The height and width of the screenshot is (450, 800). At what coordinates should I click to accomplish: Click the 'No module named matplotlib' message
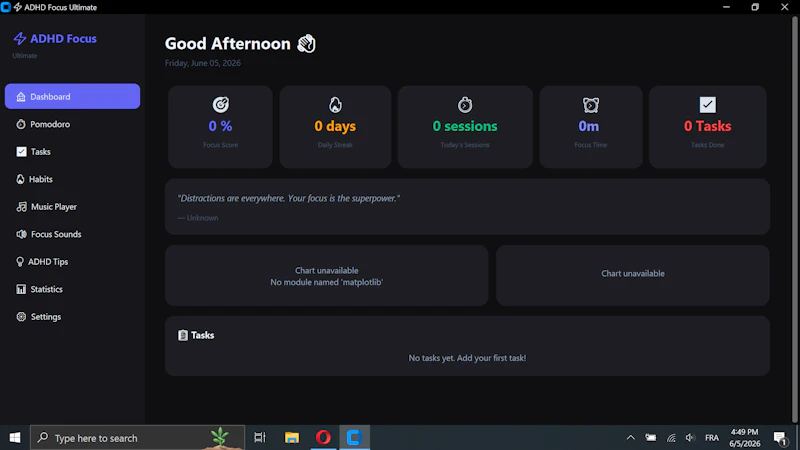pos(327,282)
